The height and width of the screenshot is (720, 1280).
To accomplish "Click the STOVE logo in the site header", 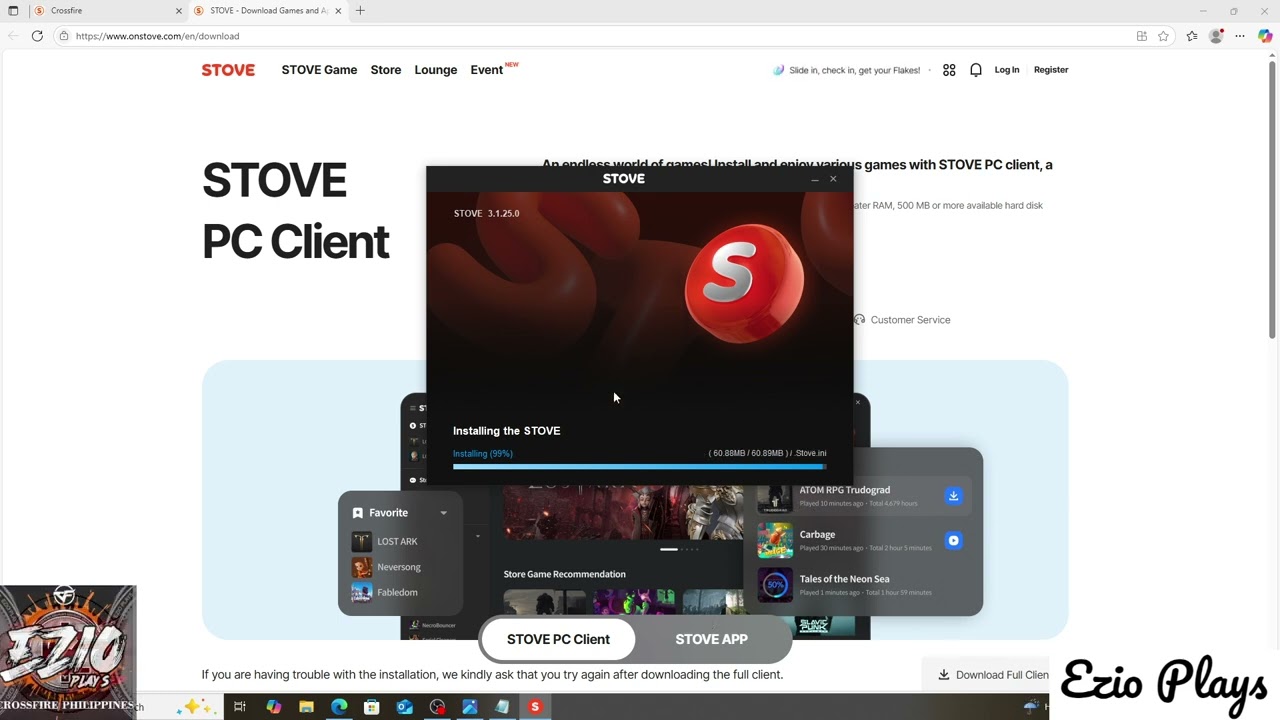I will point(228,70).
